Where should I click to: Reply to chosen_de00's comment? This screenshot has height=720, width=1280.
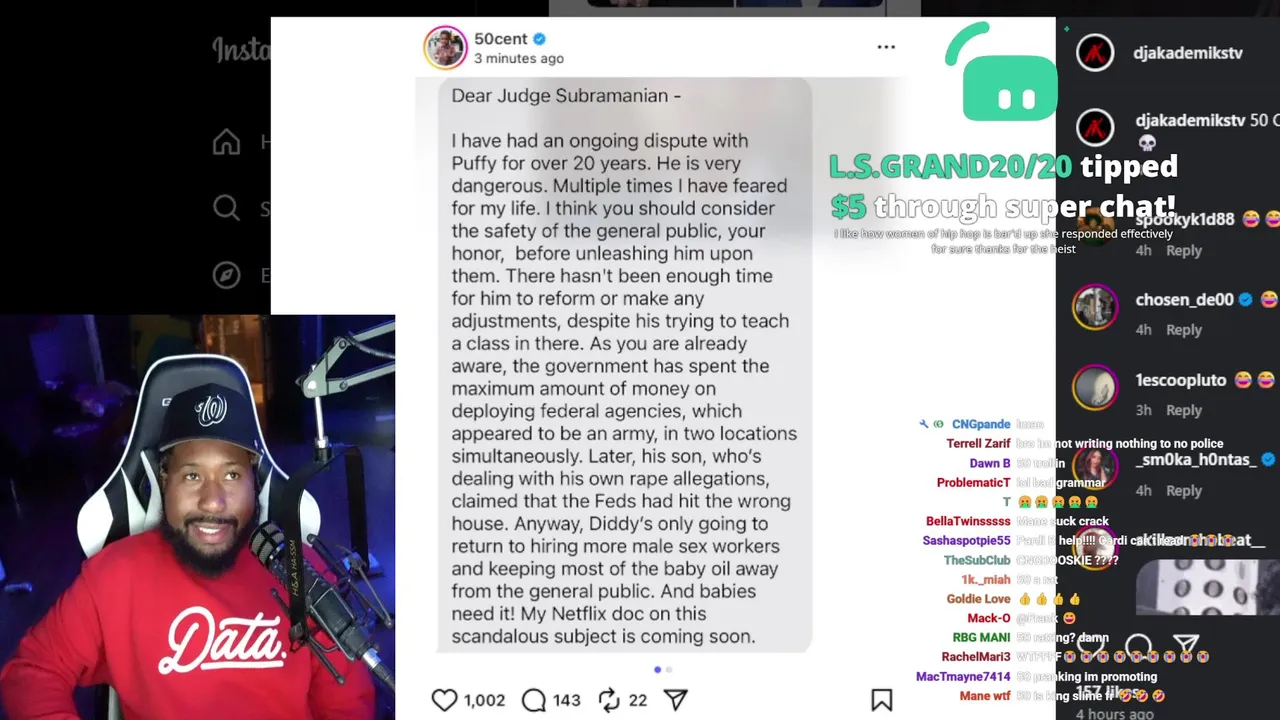coord(1183,330)
